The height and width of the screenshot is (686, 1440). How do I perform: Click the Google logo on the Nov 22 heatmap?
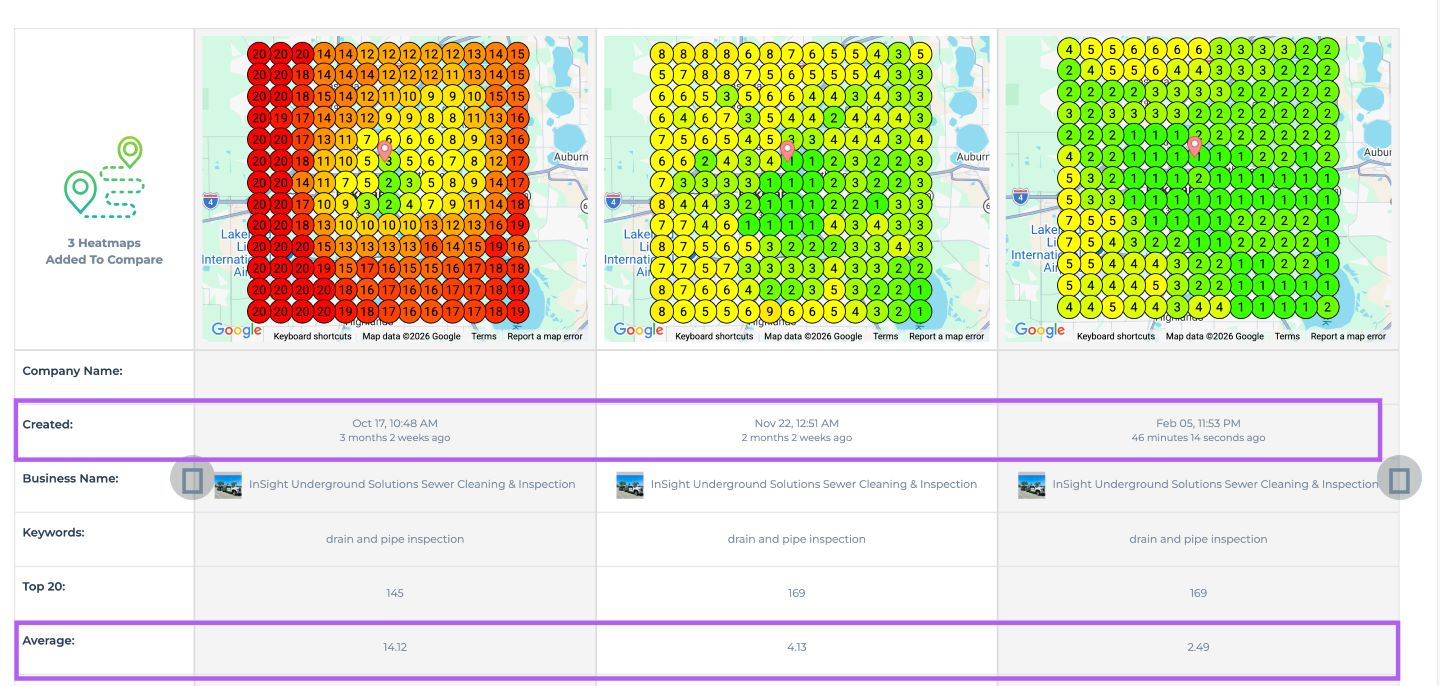click(639, 330)
